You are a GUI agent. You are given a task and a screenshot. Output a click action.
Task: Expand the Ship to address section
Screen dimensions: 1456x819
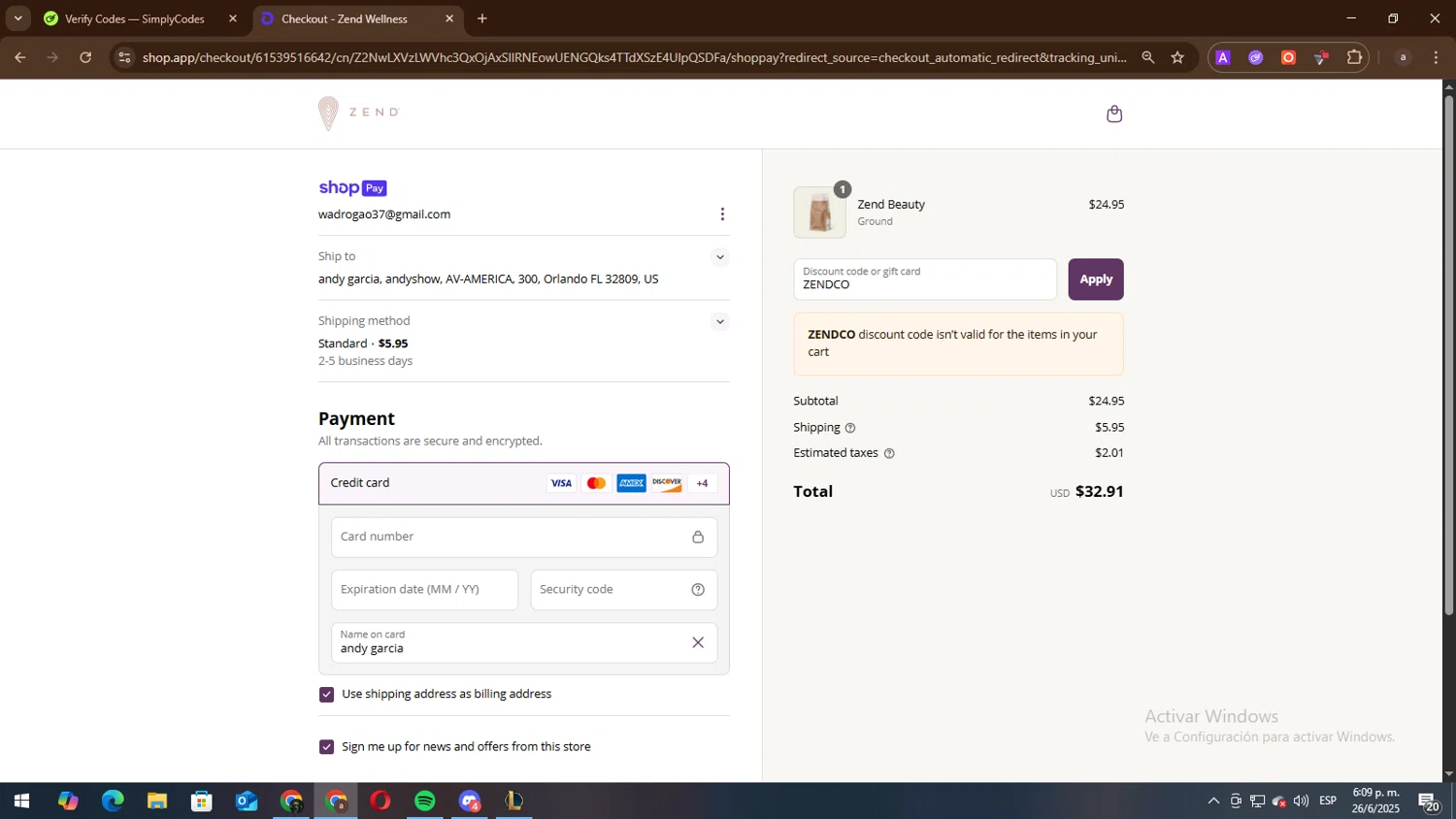[x=719, y=257]
